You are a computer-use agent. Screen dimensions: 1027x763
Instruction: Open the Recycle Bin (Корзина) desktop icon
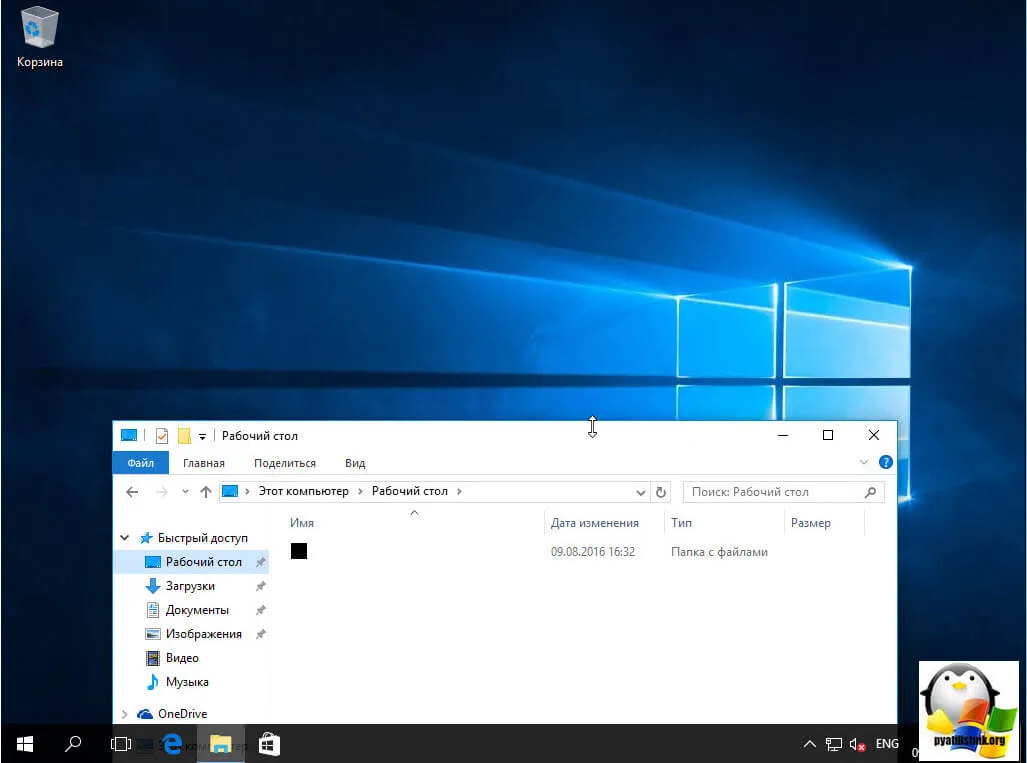click(39, 37)
